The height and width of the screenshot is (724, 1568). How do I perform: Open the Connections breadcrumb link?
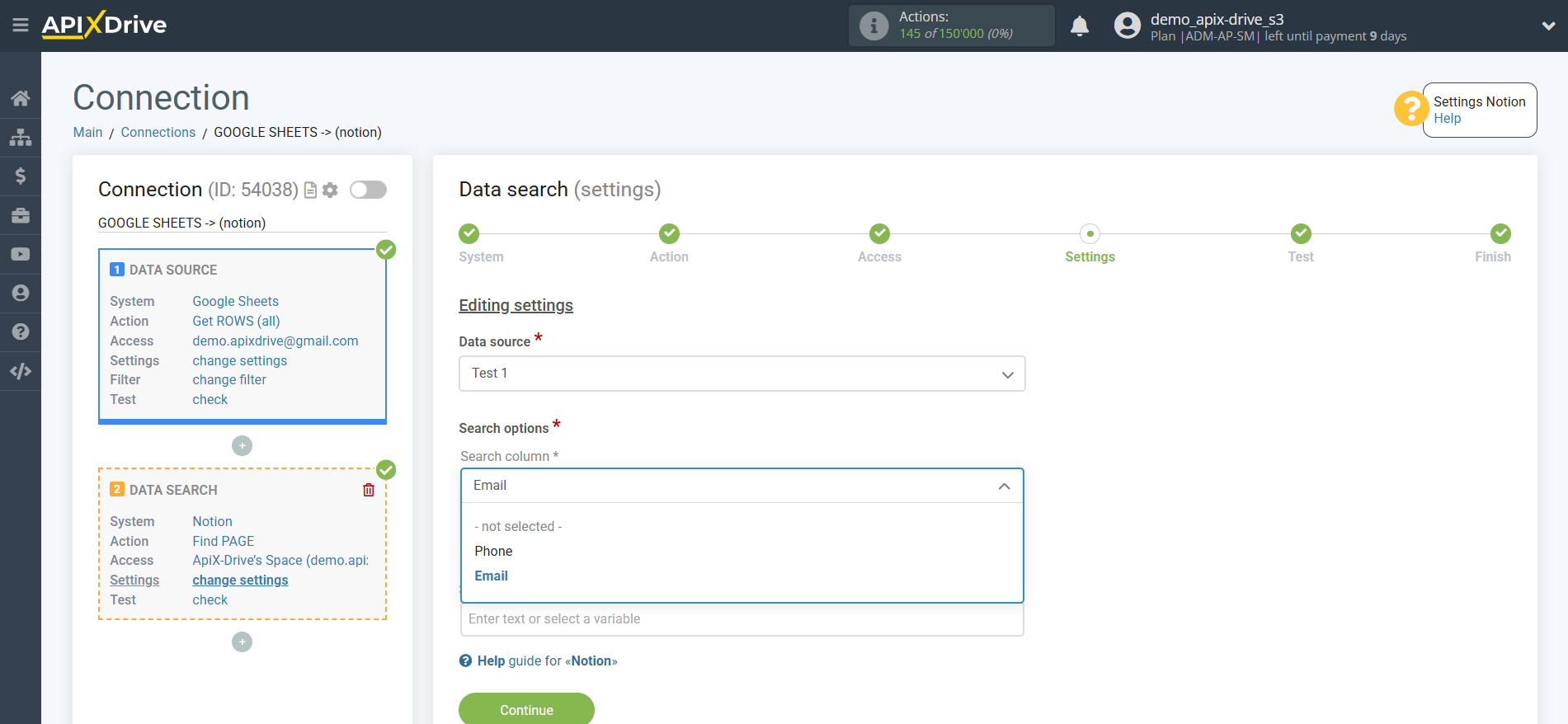pyautogui.click(x=158, y=132)
